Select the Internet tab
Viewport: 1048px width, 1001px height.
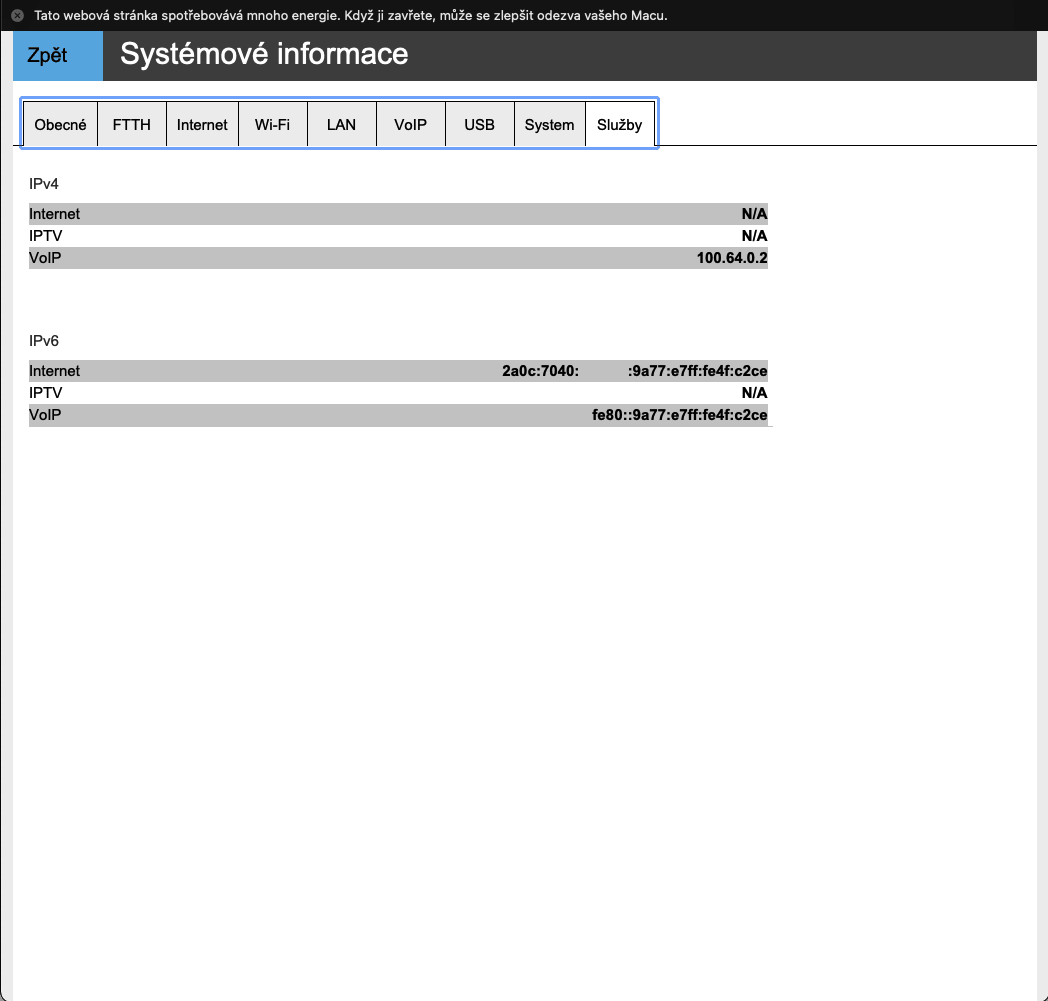(202, 124)
